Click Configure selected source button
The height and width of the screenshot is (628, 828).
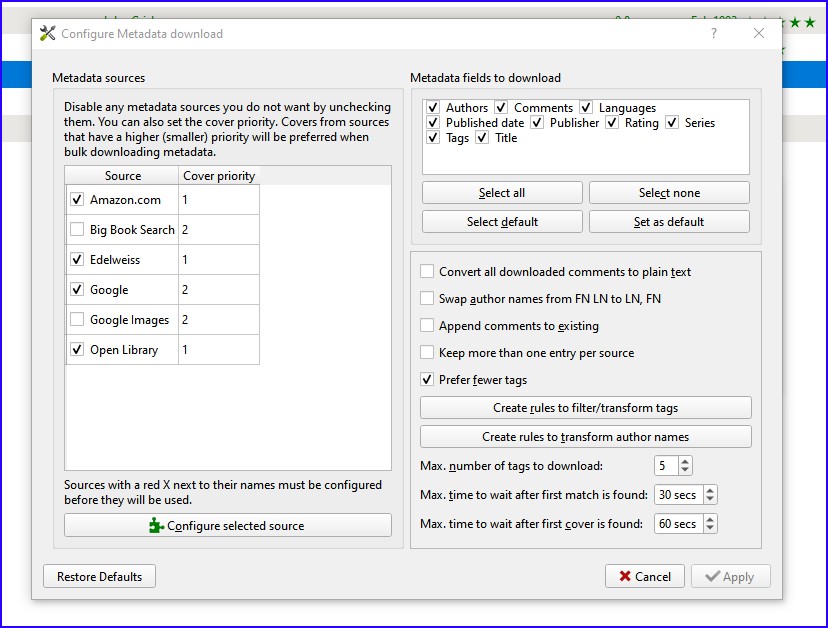click(x=228, y=526)
